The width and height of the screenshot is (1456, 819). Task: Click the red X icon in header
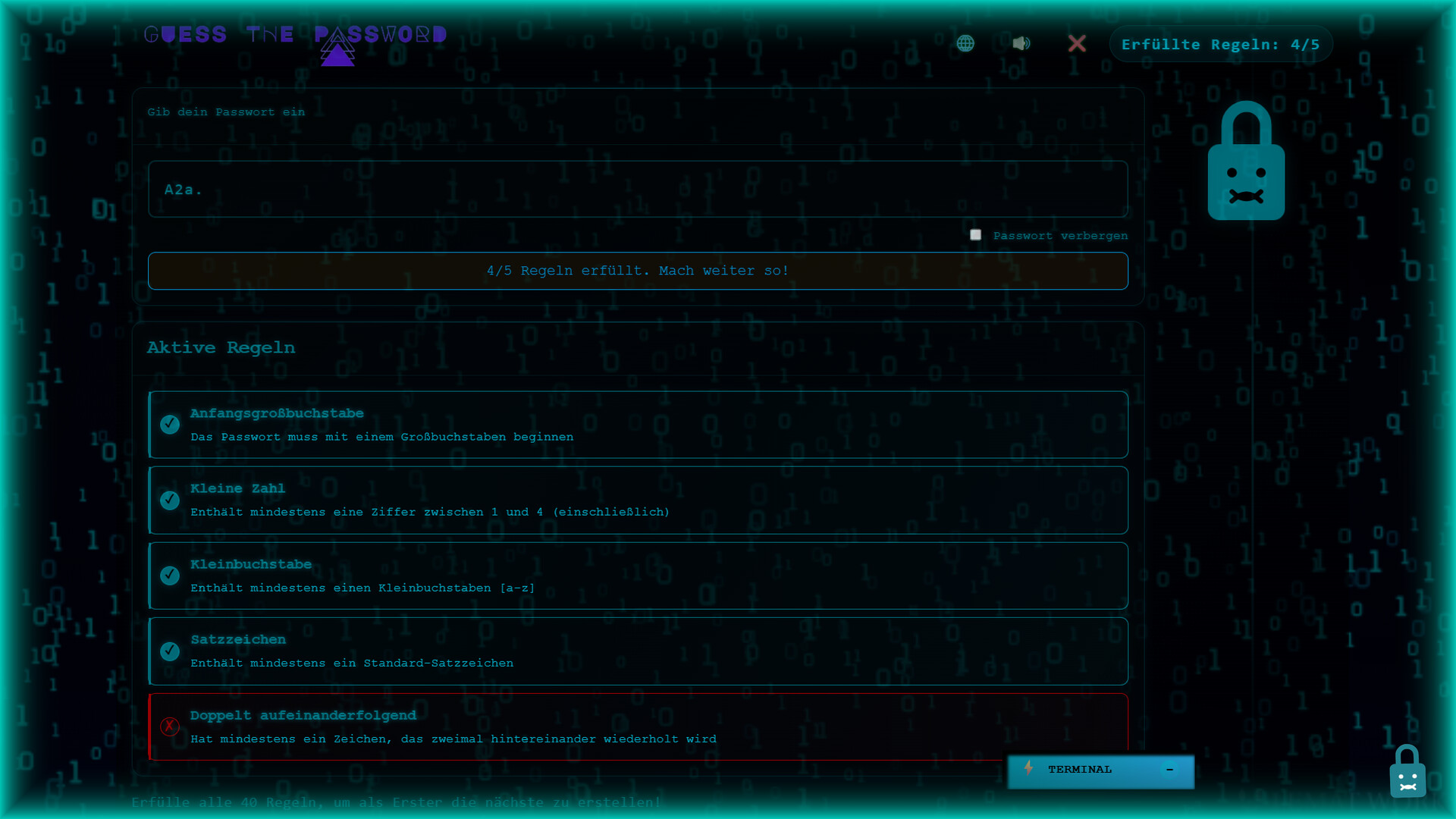click(x=1076, y=43)
